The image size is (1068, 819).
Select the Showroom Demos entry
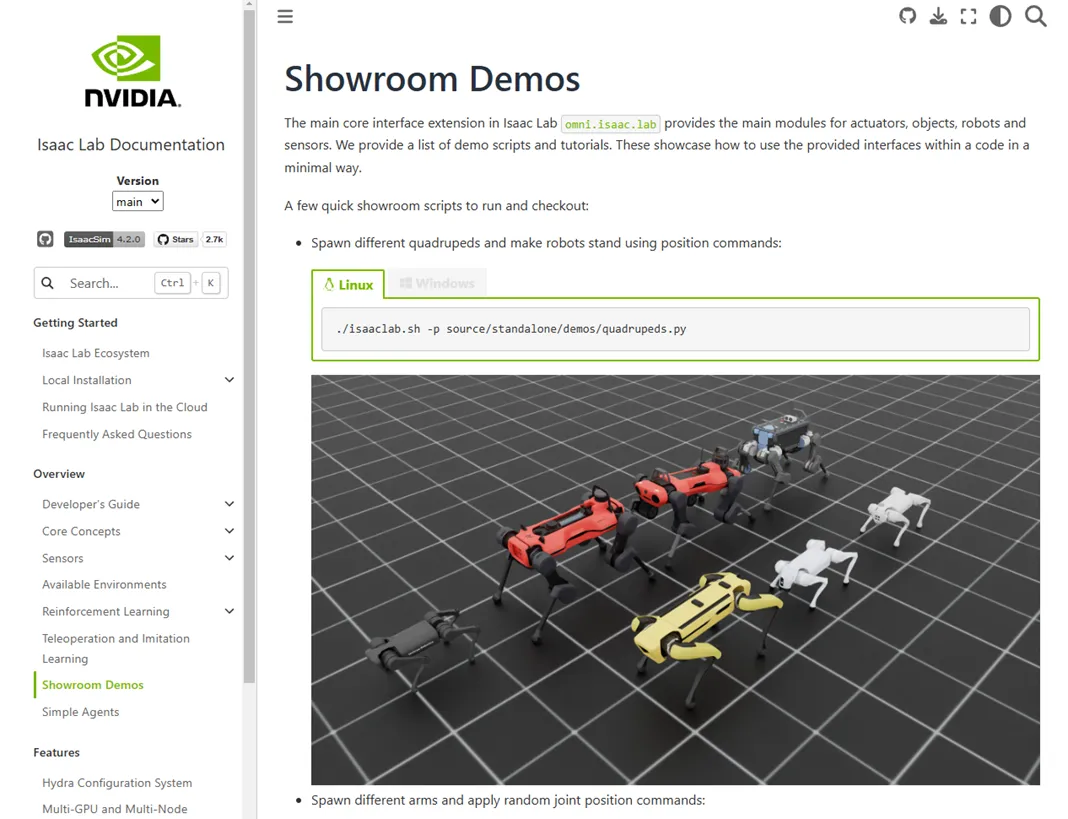pos(93,685)
